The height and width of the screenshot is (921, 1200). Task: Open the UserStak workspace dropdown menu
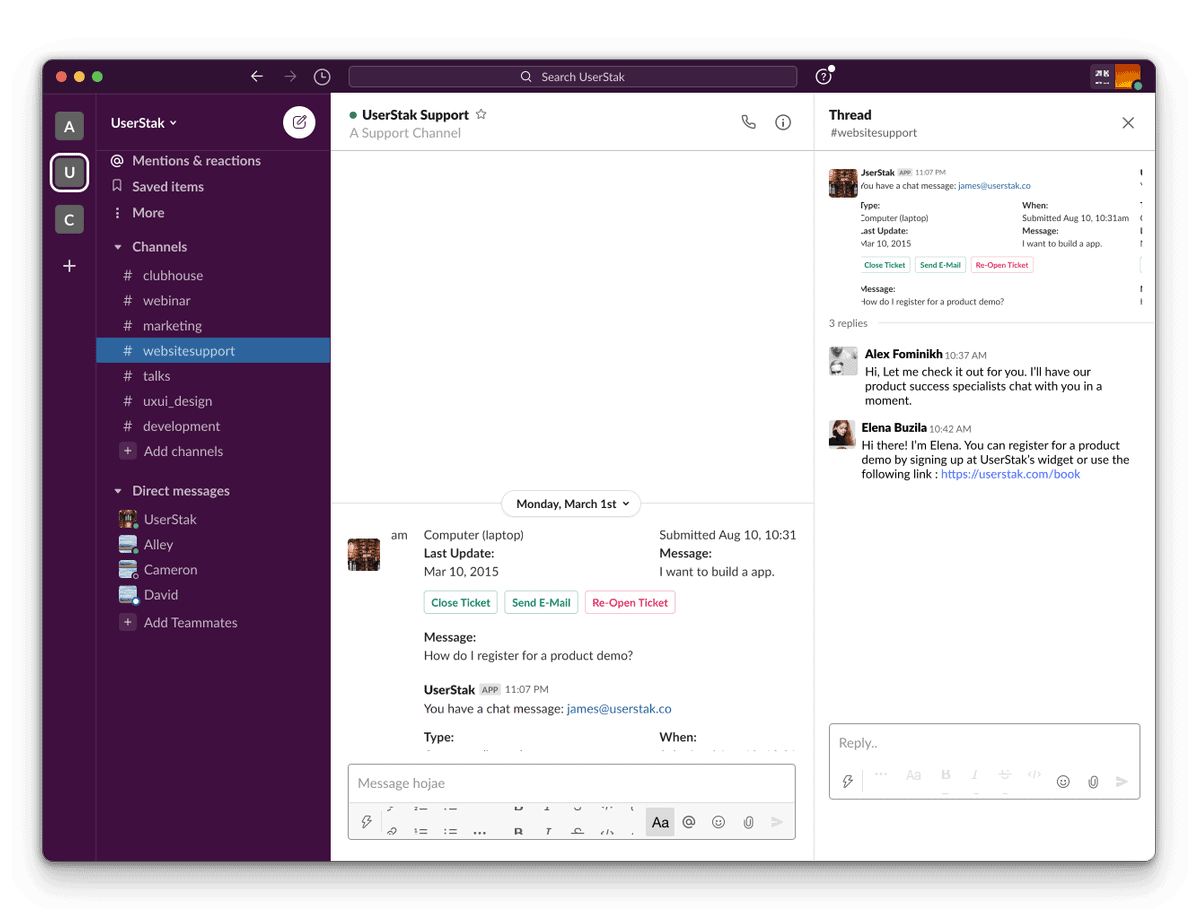click(144, 123)
